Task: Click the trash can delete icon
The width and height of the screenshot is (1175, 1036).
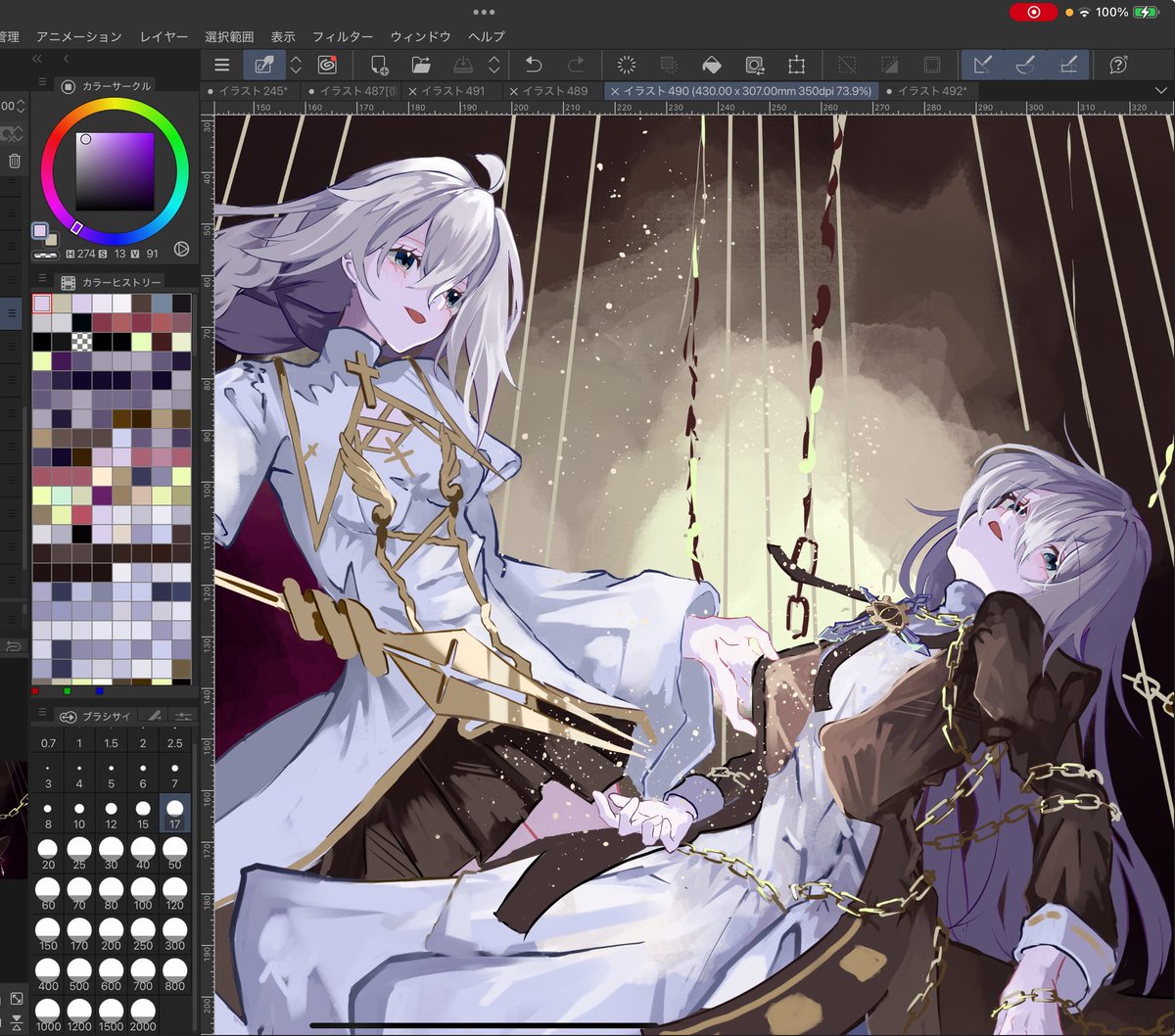Action: 14,162
